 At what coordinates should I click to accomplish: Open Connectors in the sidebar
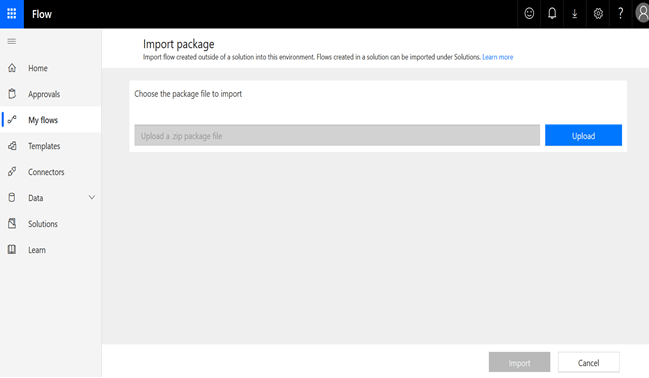coord(50,171)
